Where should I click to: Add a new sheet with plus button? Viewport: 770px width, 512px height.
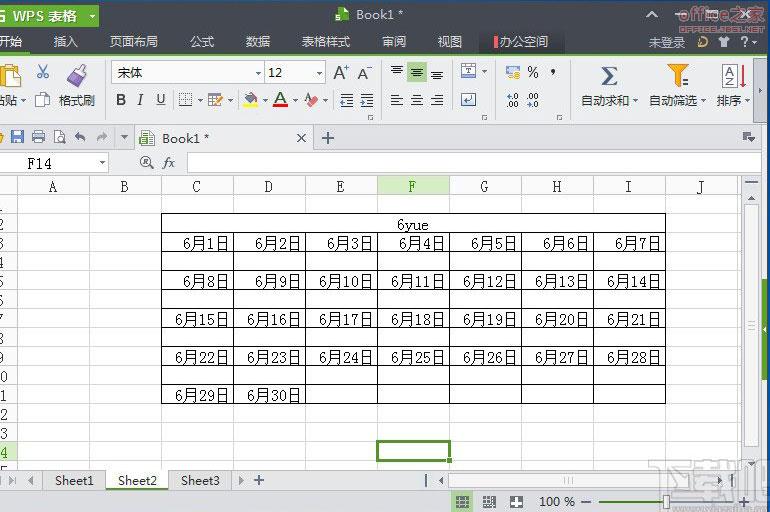pyautogui.click(x=259, y=480)
